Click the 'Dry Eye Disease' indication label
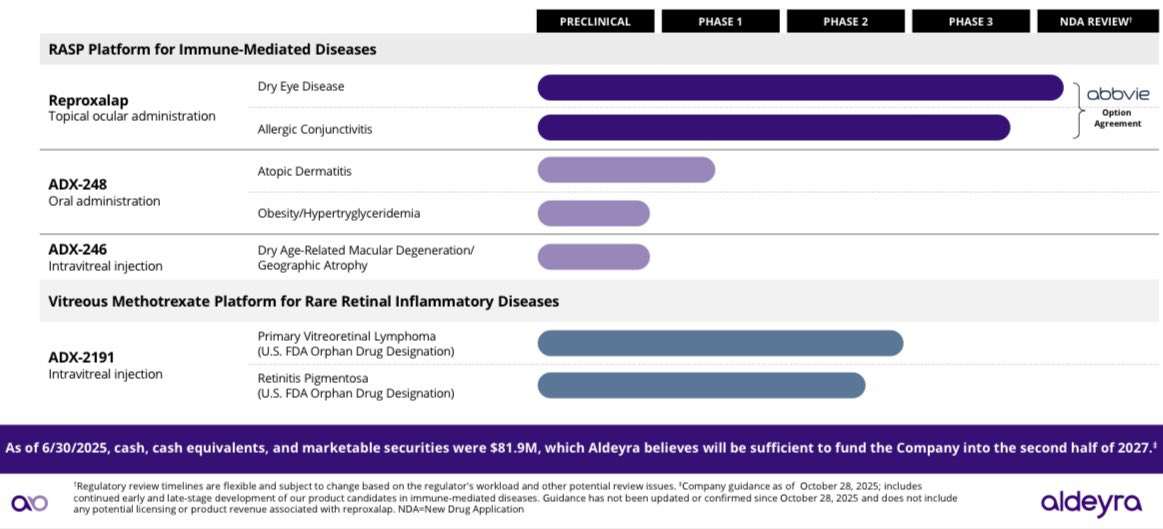The width and height of the screenshot is (1163, 529). [x=301, y=86]
